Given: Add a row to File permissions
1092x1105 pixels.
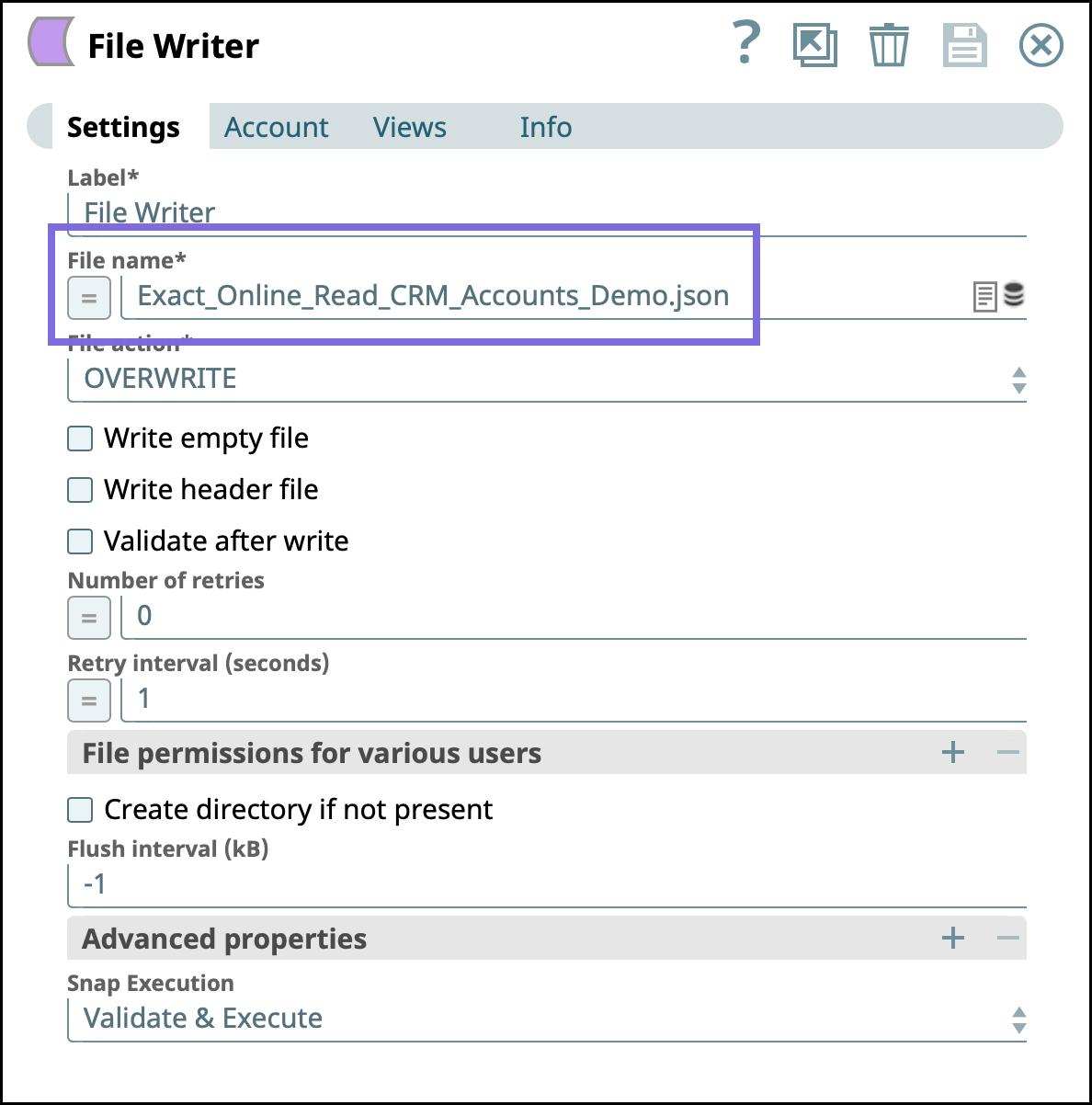Looking at the screenshot, I should pos(953,753).
